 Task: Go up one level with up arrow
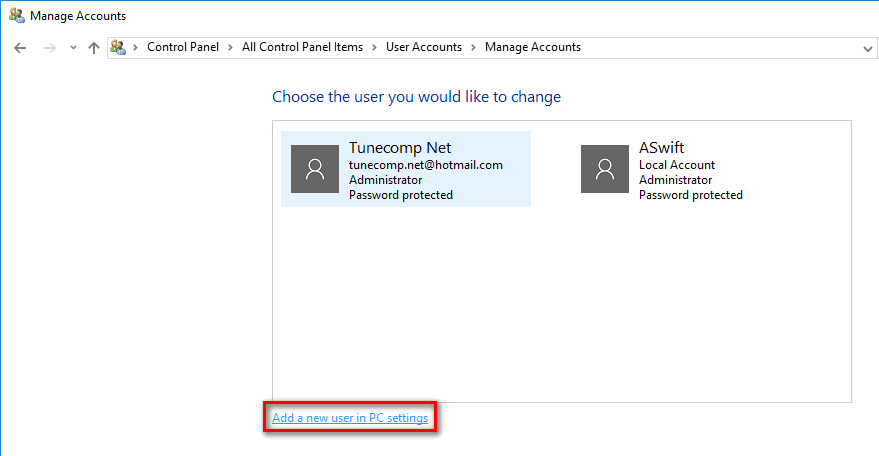94,48
